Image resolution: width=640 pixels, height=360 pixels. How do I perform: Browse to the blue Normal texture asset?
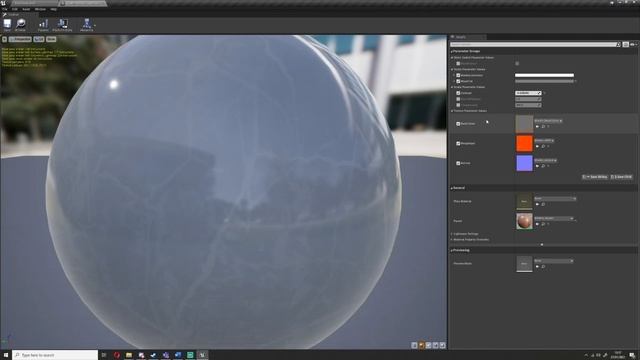tap(543, 166)
